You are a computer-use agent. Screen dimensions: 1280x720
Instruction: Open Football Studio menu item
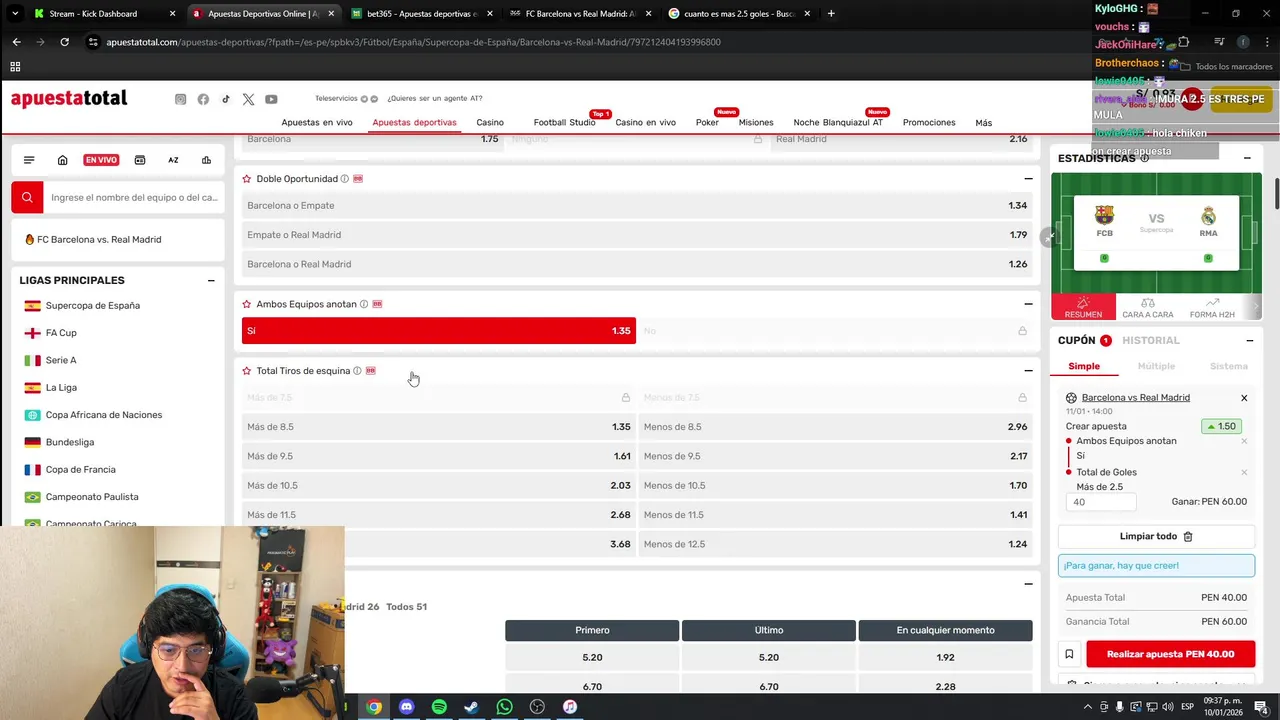564,123
